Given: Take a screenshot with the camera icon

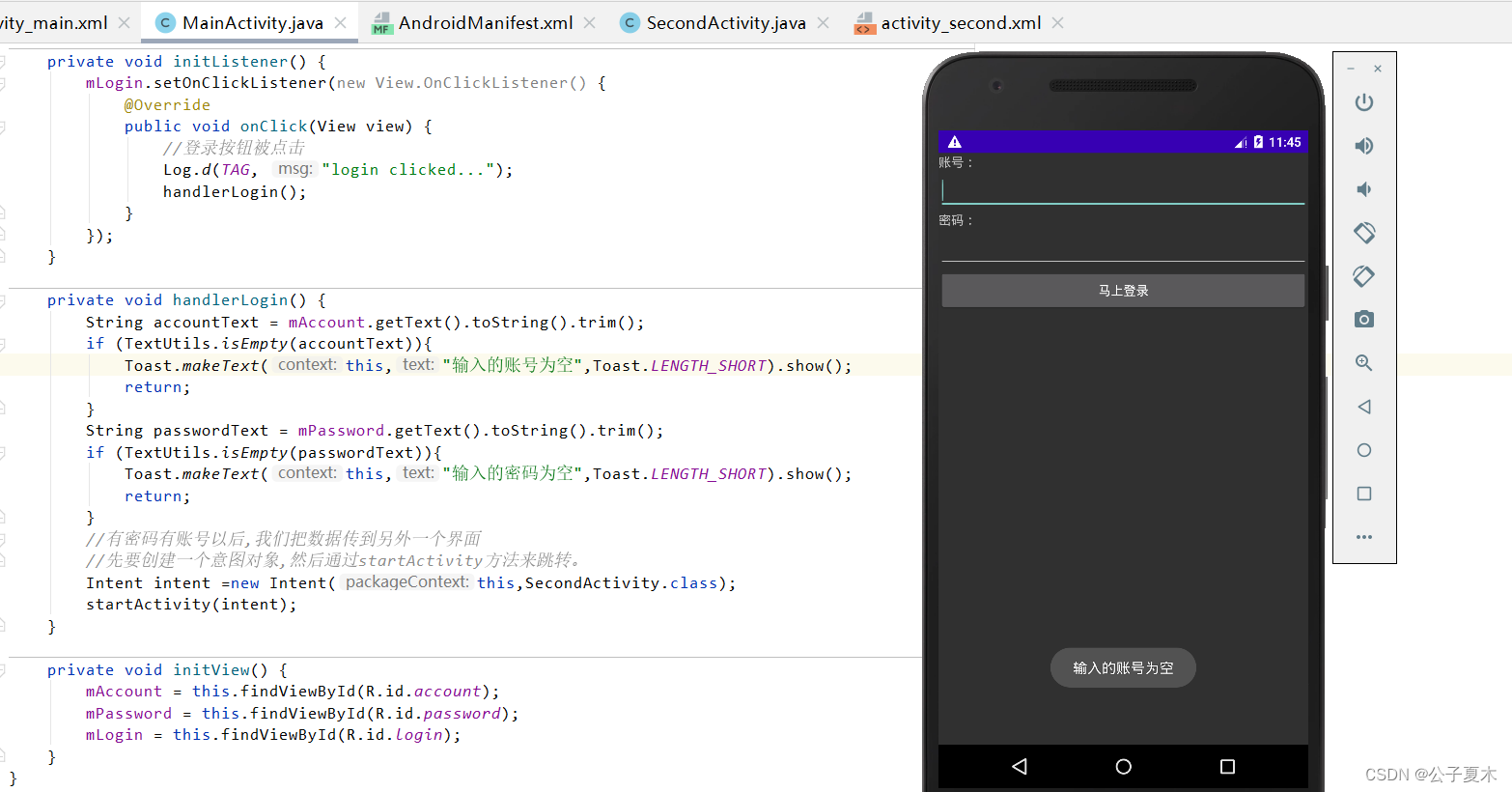Looking at the screenshot, I should click(x=1363, y=320).
